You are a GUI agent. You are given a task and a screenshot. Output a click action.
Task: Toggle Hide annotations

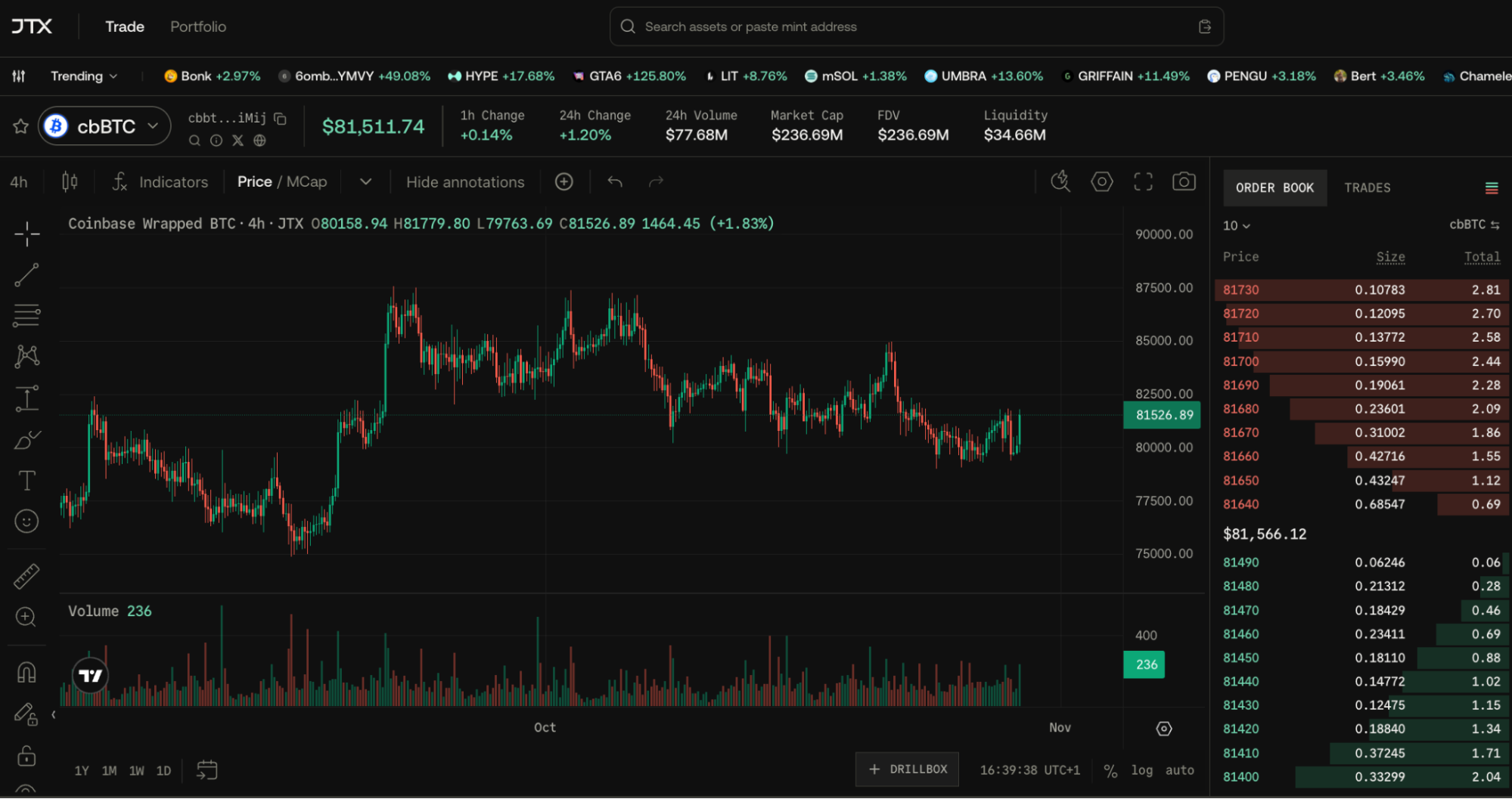(x=465, y=182)
